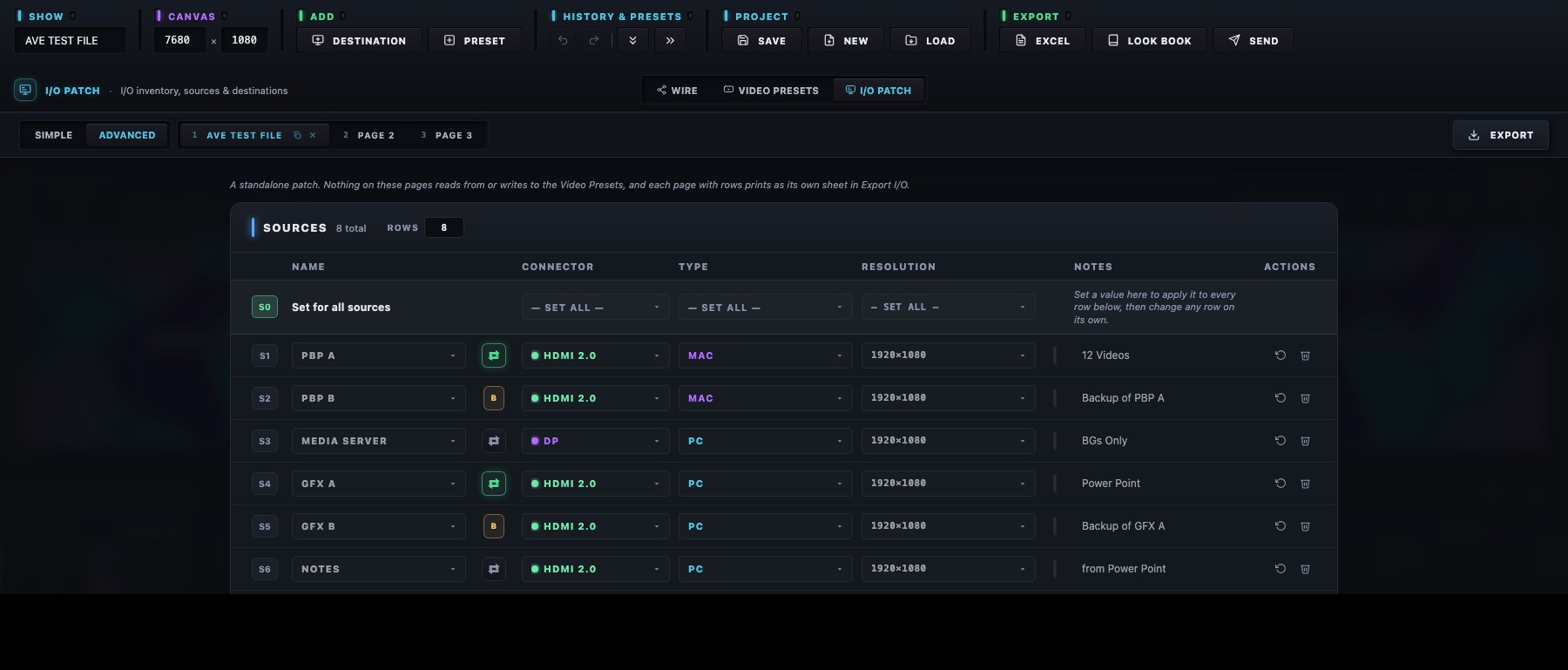This screenshot has height=670, width=1568.
Task: Reset the GFX A source row
Action: [1281, 484]
